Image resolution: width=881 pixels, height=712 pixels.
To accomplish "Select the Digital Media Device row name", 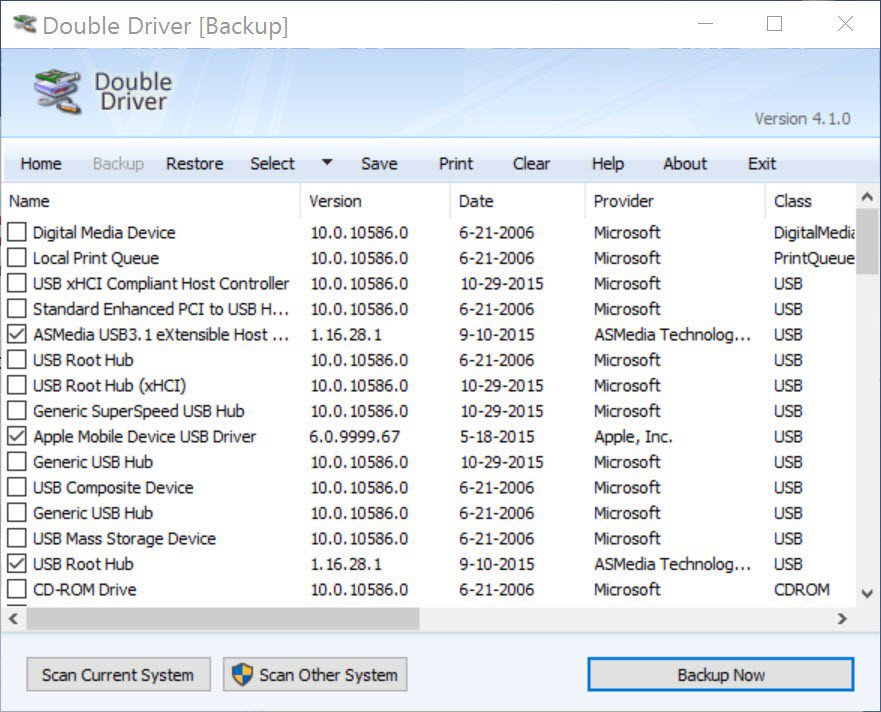I will point(104,232).
